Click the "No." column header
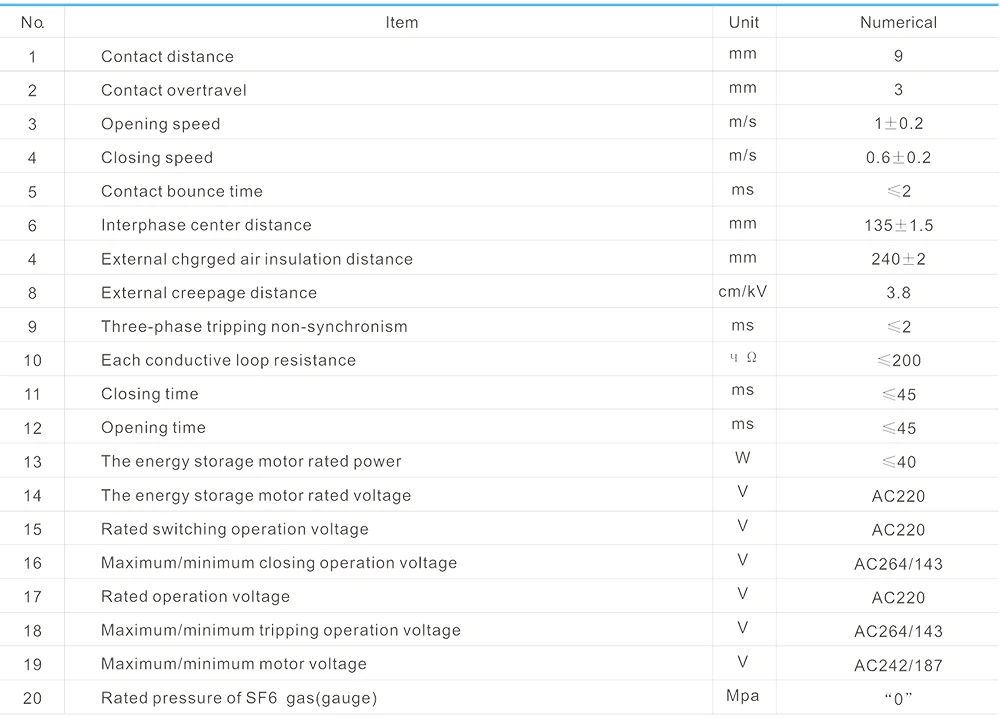The width and height of the screenshot is (1000, 719). coord(32,22)
